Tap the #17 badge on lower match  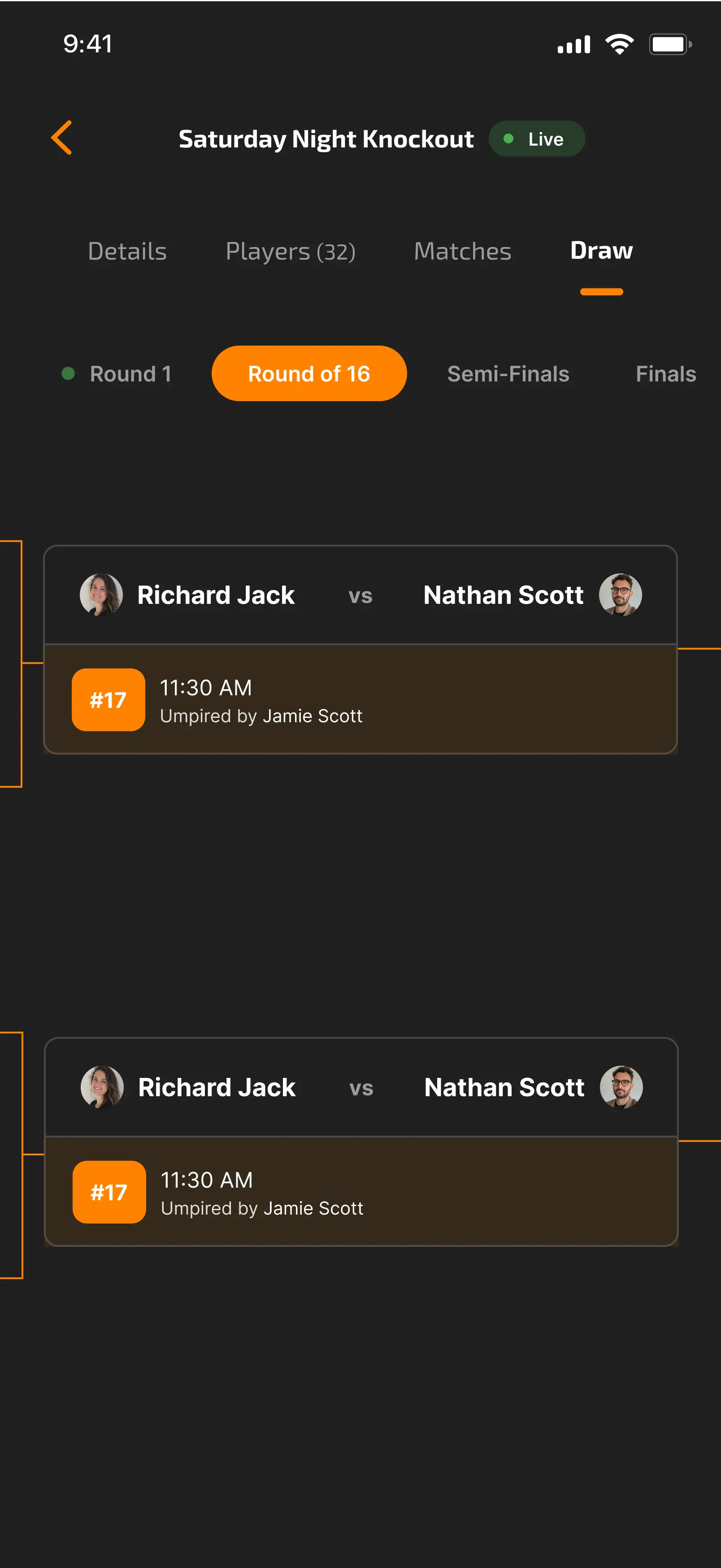(x=109, y=1192)
